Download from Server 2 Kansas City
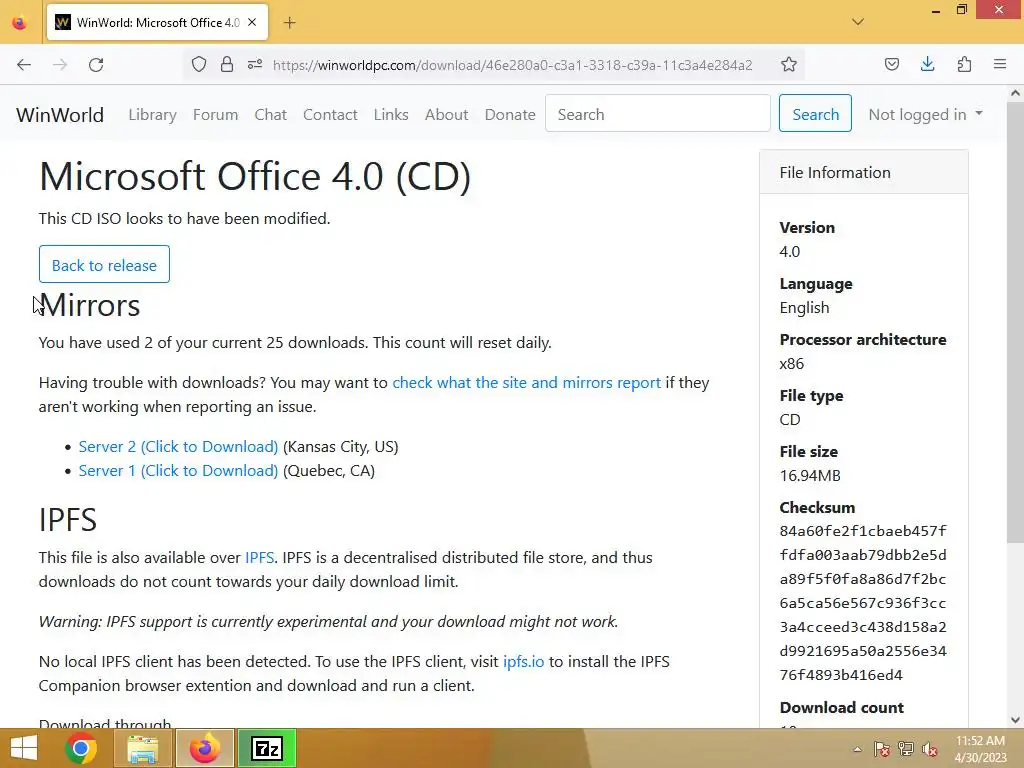The width and height of the screenshot is (1024, 768). point(178,447)
